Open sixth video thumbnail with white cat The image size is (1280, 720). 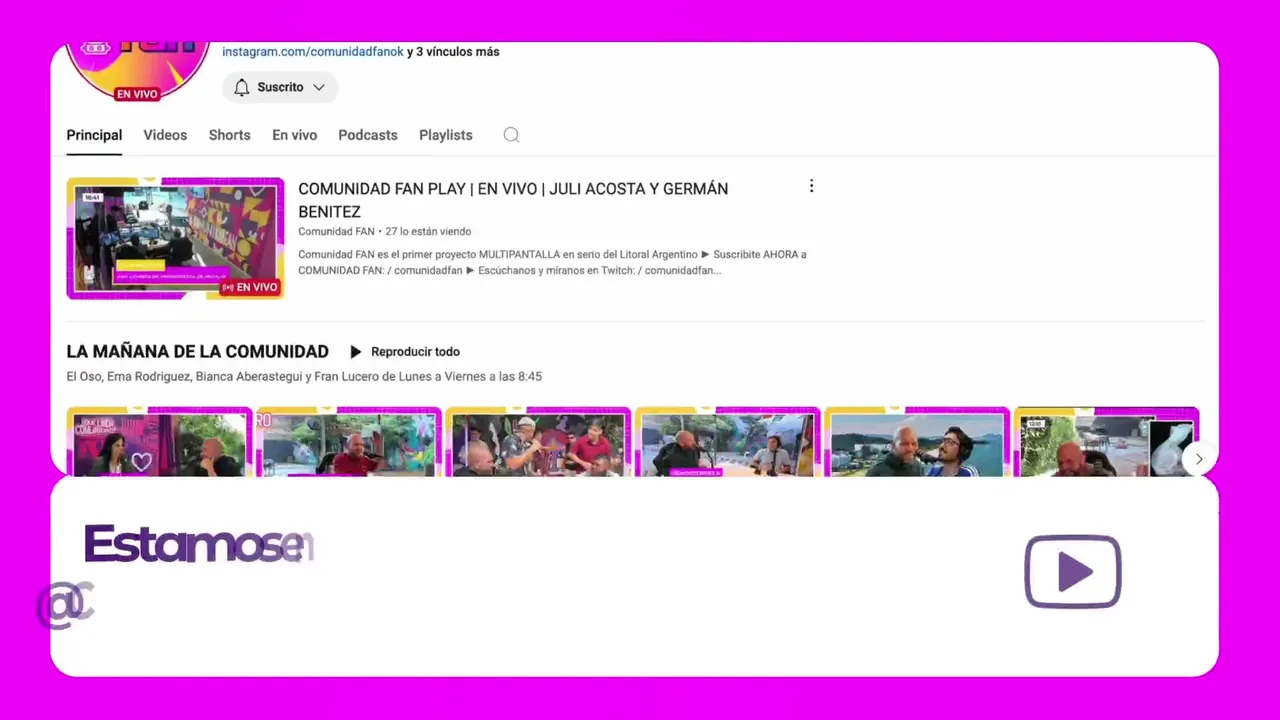coord(1106,441)
